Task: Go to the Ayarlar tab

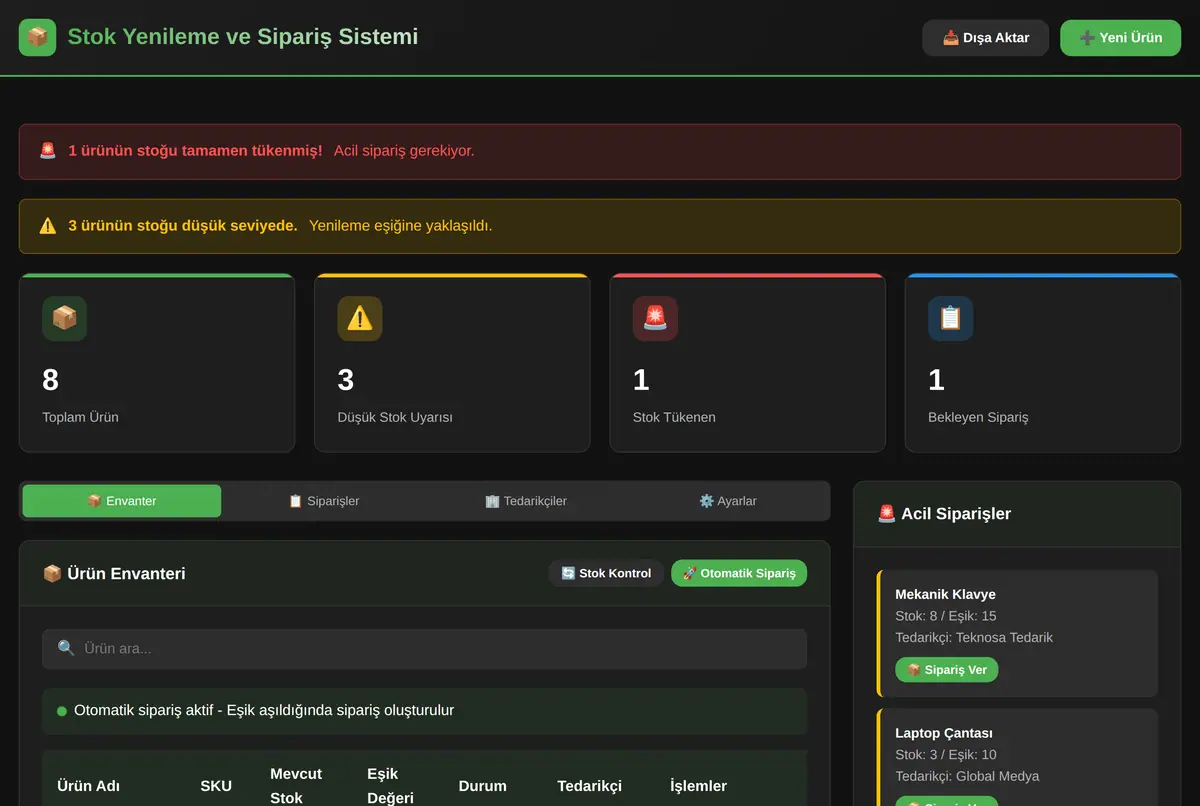Action: (728, 501)
